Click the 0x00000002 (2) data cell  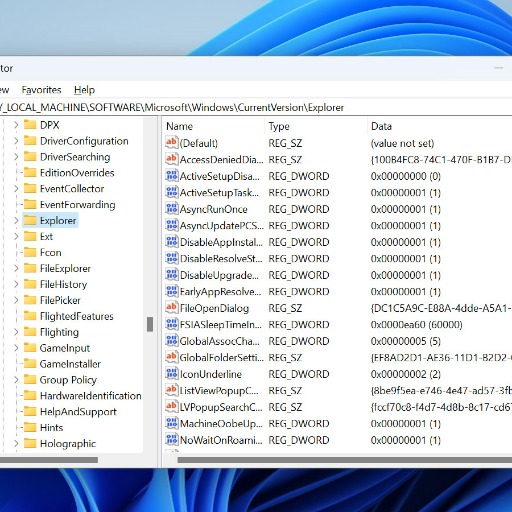click(406, 374)
